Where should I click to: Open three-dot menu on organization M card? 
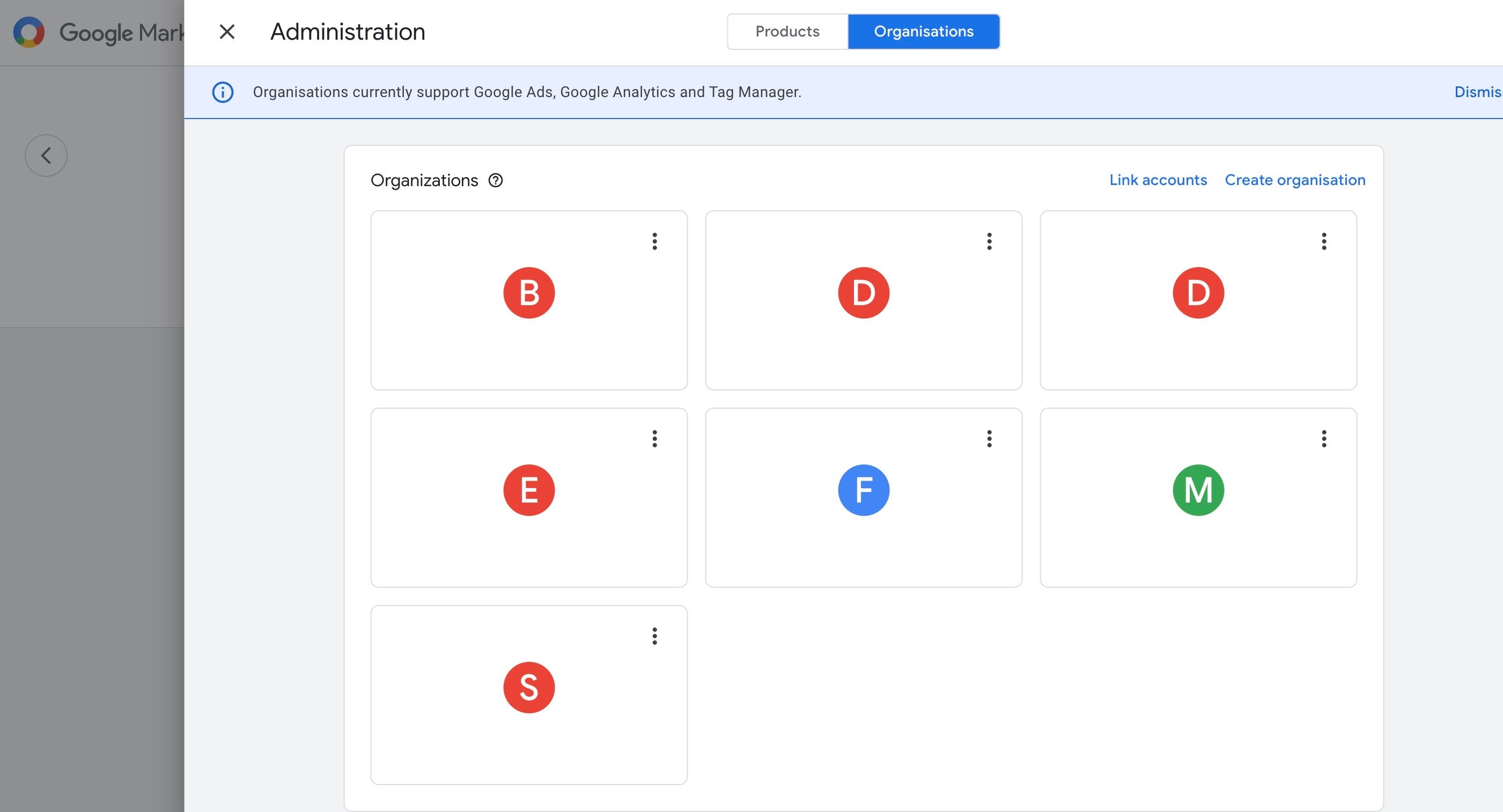[x=1324, y=439]
